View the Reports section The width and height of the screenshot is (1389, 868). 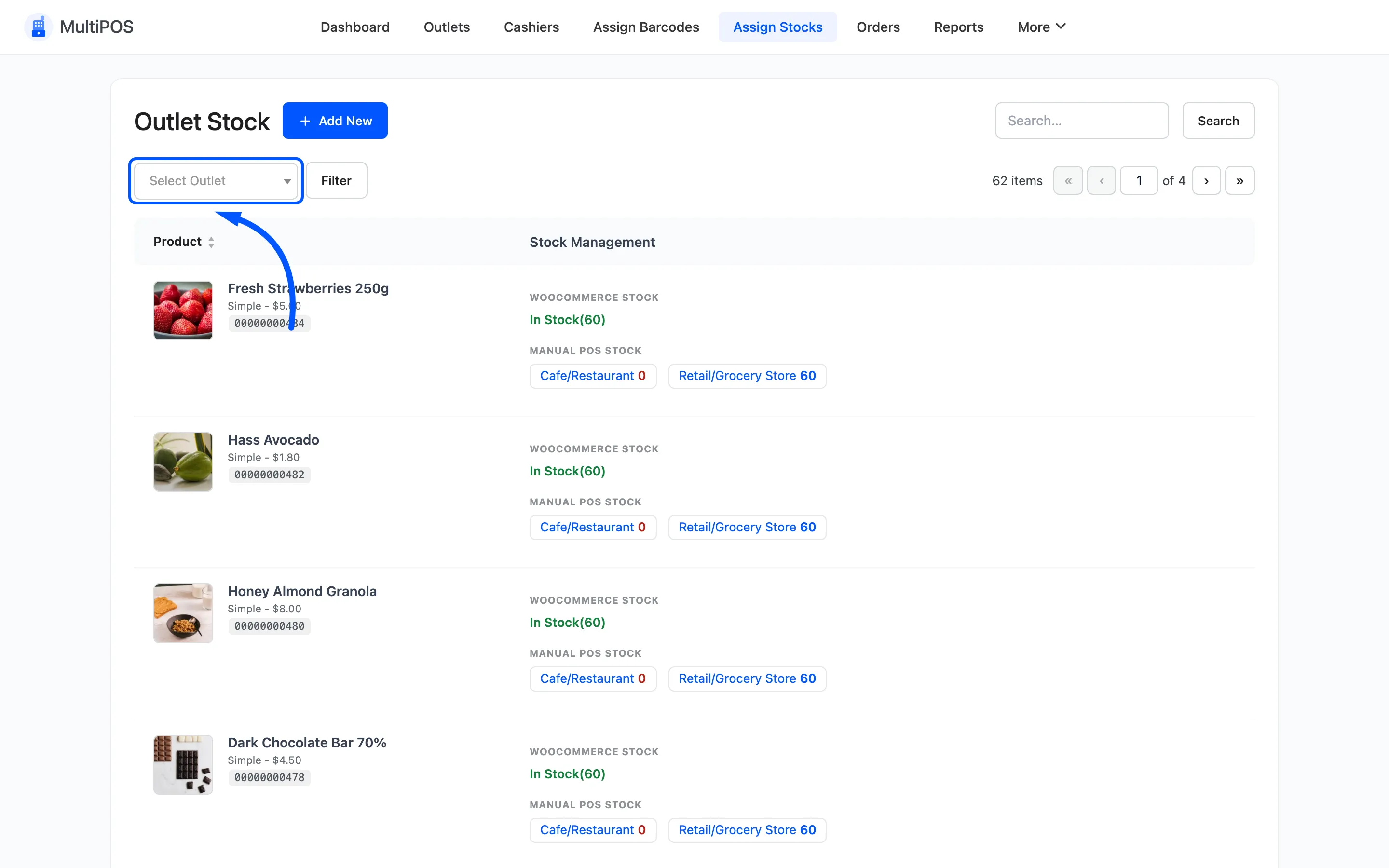tap(958, 27)
